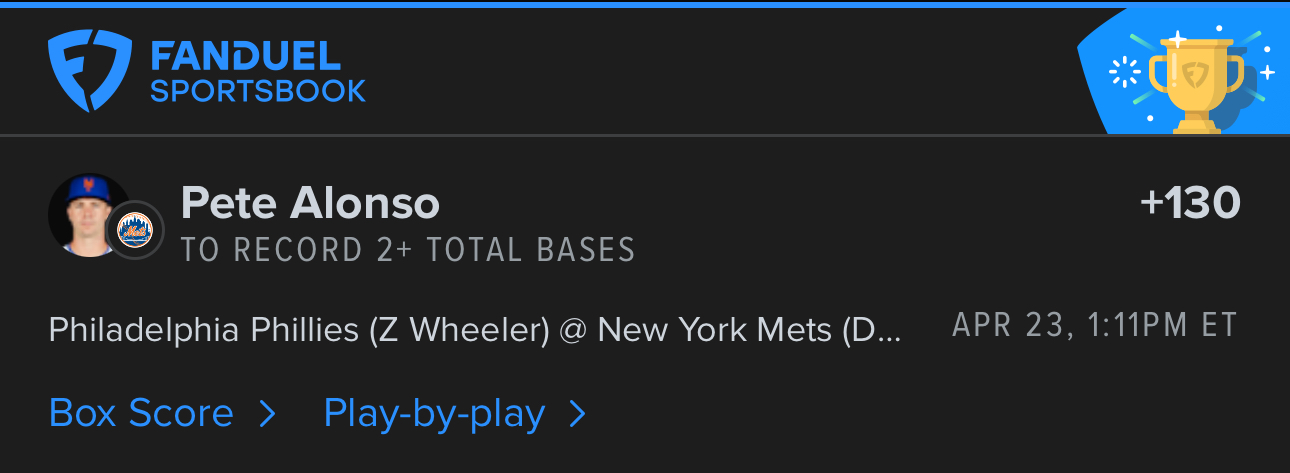Image resolution: width=1290 pixels, height=473 pixels.
Task: Expand the chevron beside Play-by-play
Action: point(577,414)
